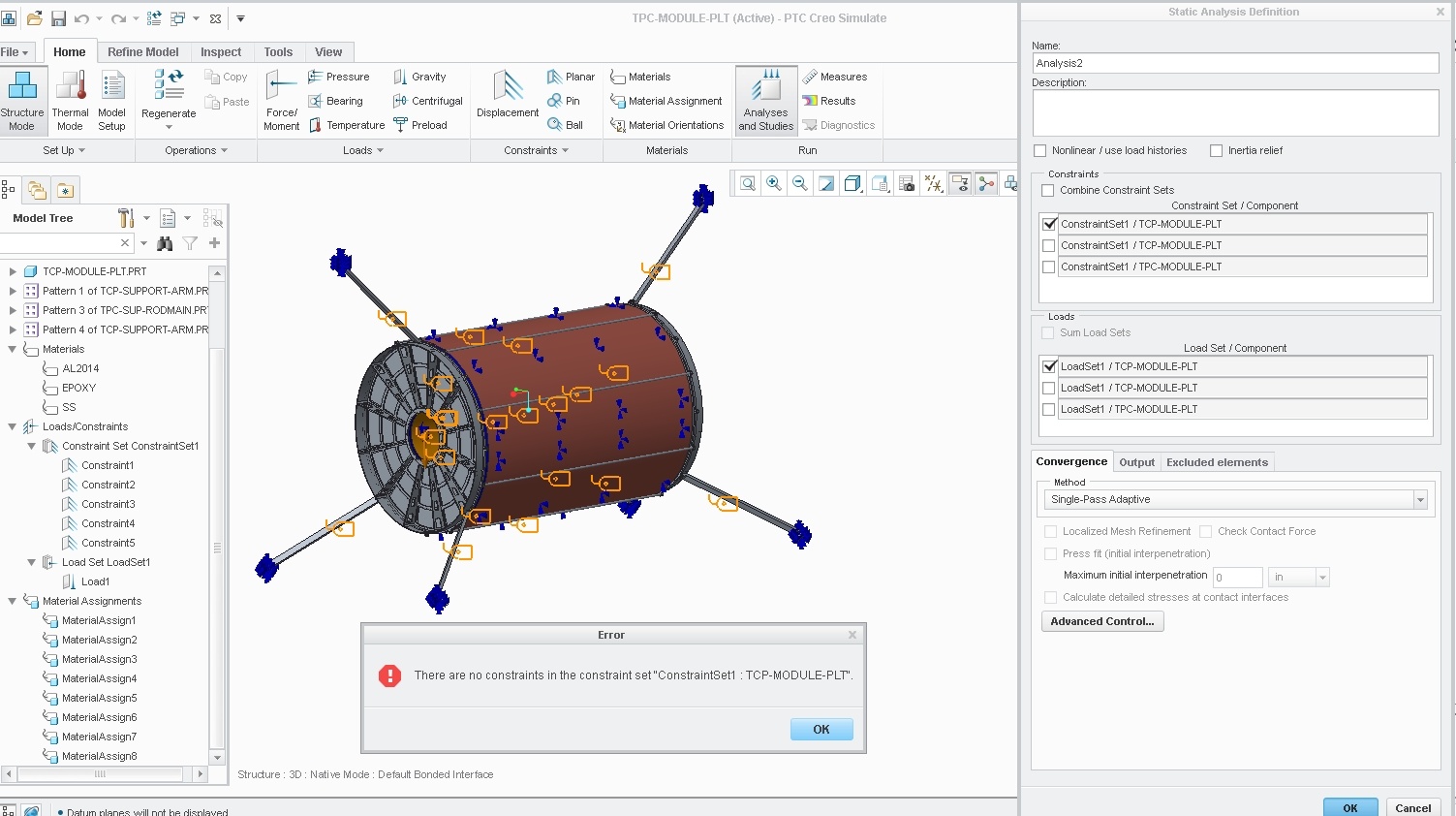This screenshot has width=1456, height=816.
Task: Open the Material Assignment tool
Action: point(666,101)
